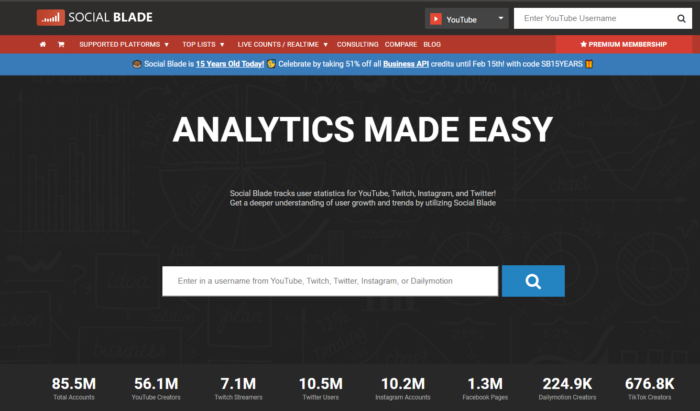Open the YouTube platform dropdown
The height and width of the screenshot is (411, 700).
[467, 19]
